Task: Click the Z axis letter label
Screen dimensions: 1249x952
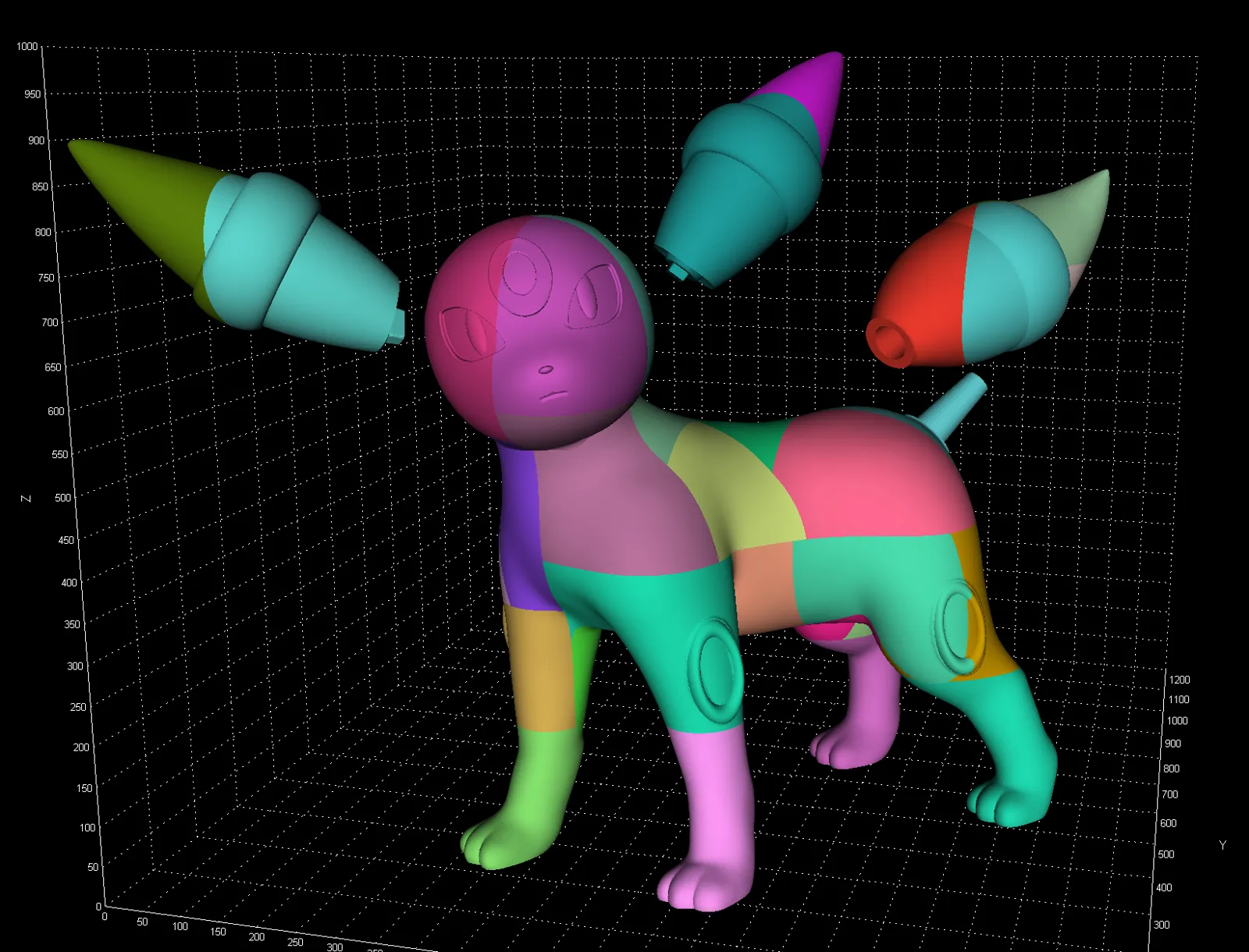Action: (x=26, y=499)
